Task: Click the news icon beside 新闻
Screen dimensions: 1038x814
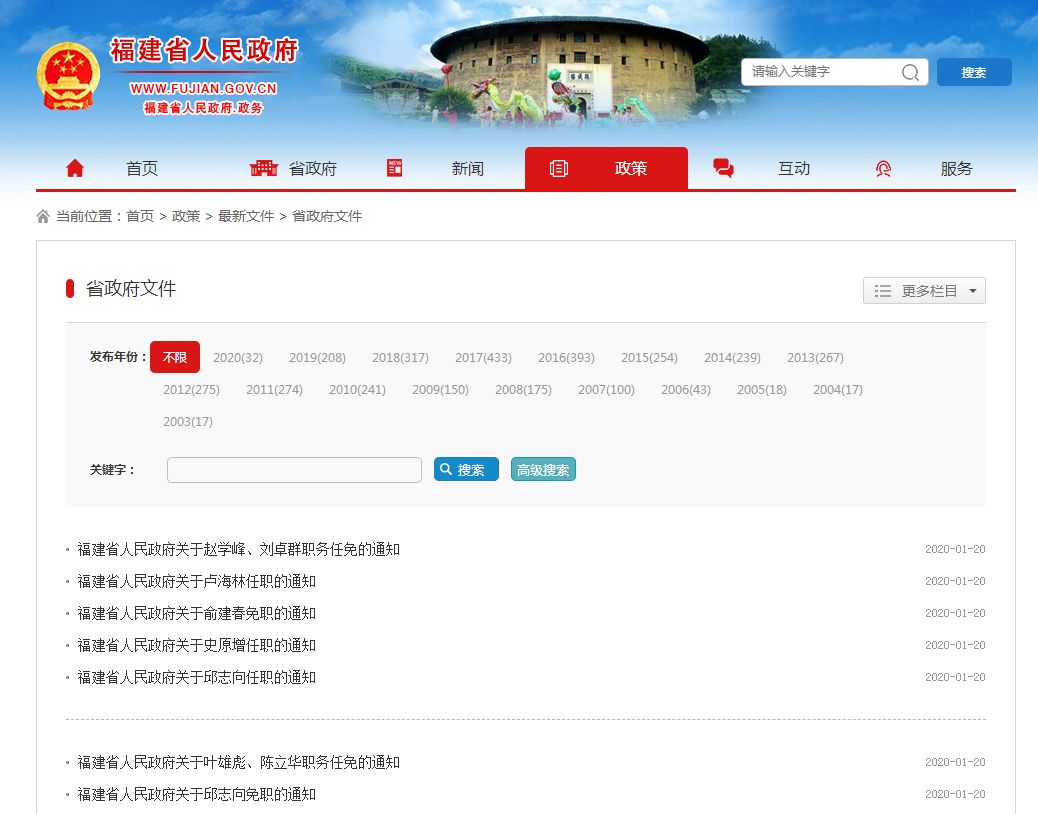Action: point(394,168)
